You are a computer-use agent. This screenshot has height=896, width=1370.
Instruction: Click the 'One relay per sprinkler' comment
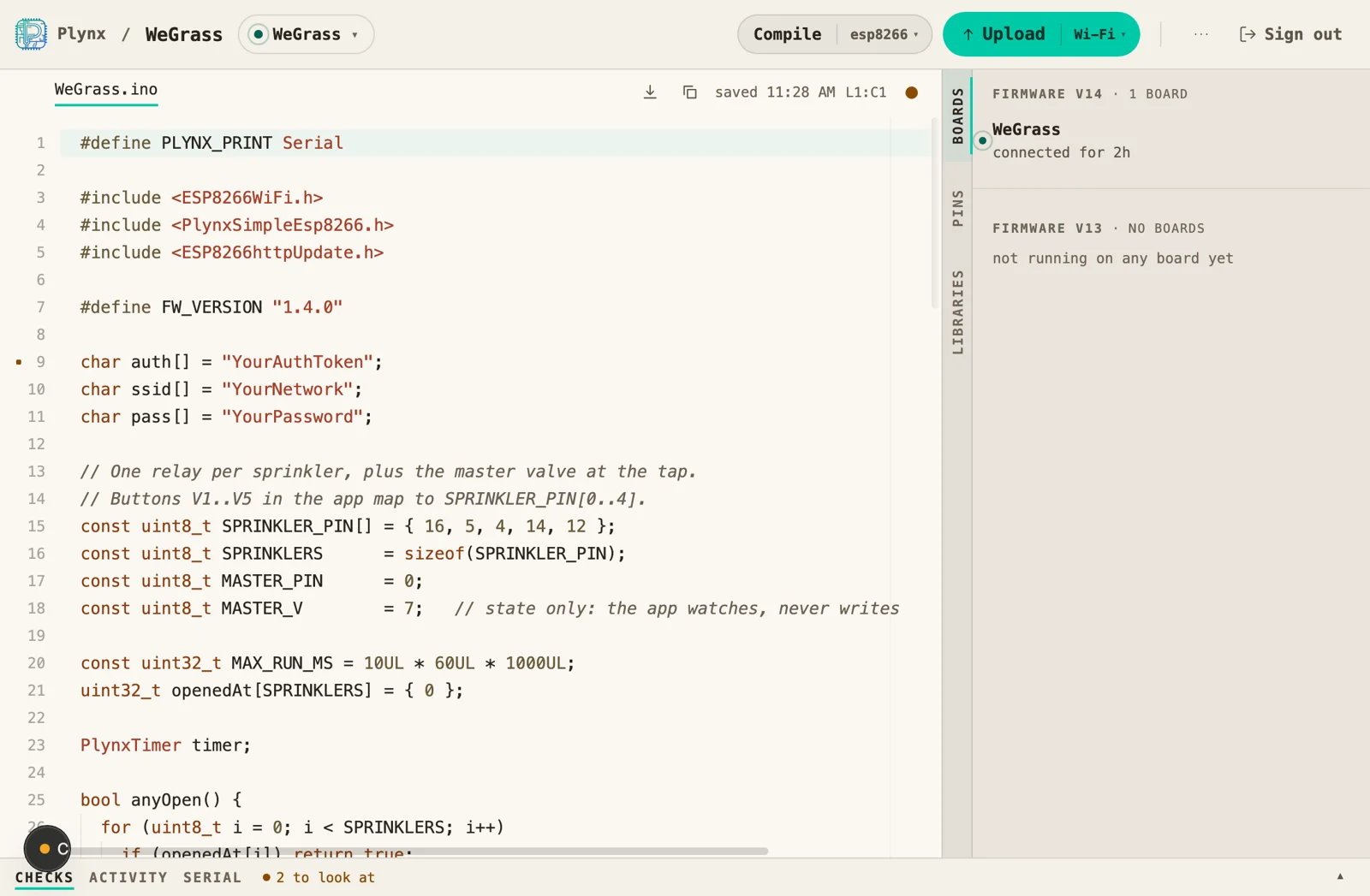tap(388, 472)
